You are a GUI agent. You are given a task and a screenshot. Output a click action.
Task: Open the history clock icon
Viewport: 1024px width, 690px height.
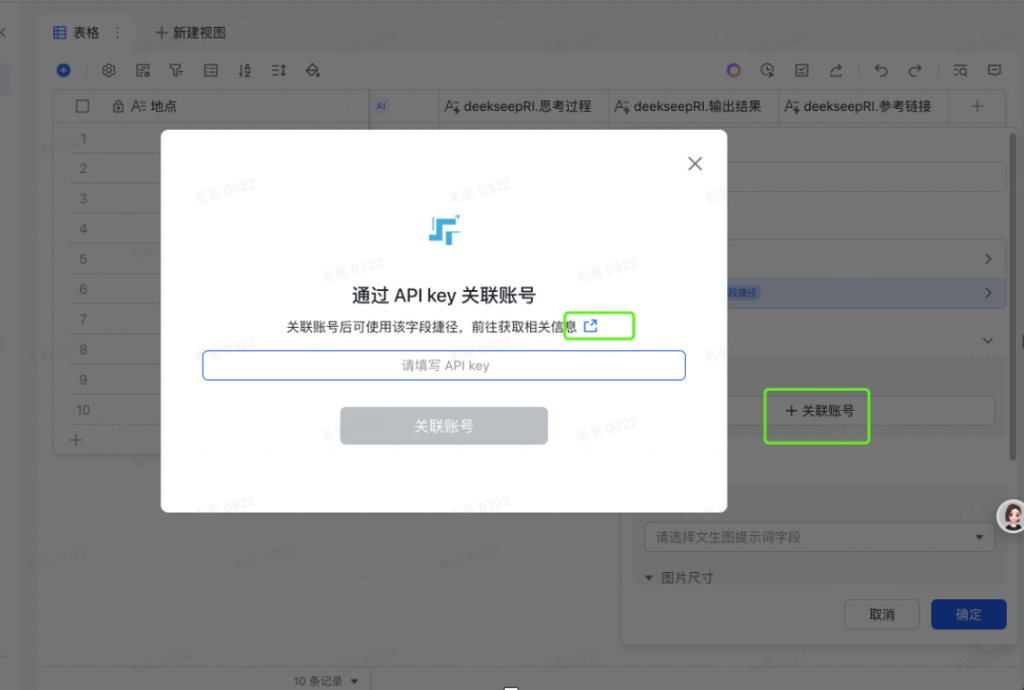[x=767, y=70]
